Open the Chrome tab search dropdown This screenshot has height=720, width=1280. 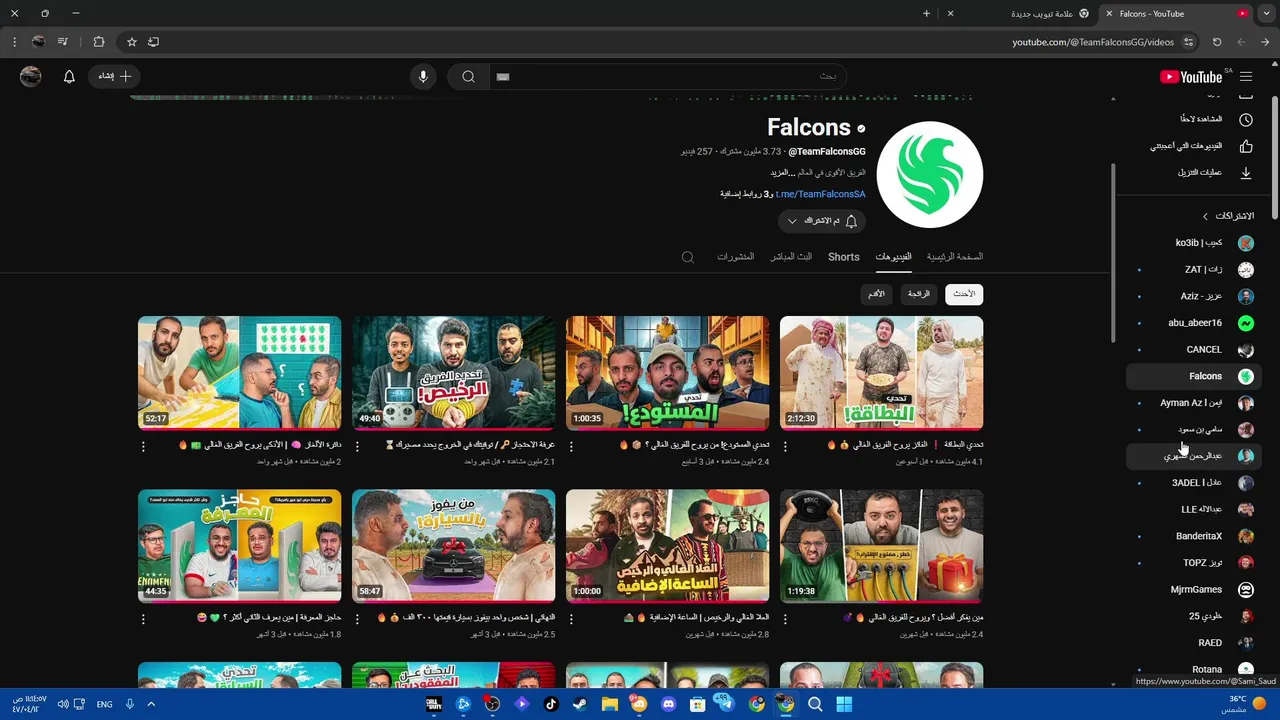(x=1266, y=14)
